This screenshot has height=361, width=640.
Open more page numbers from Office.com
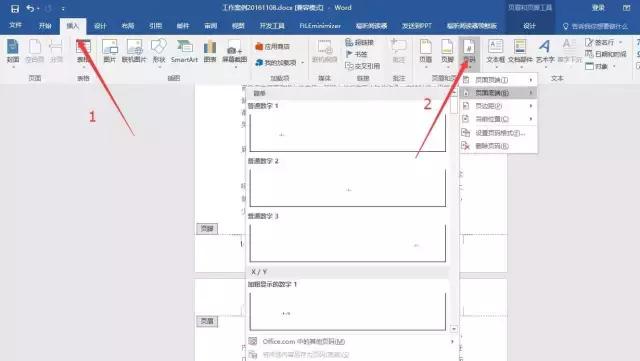(x=351, y=341)
